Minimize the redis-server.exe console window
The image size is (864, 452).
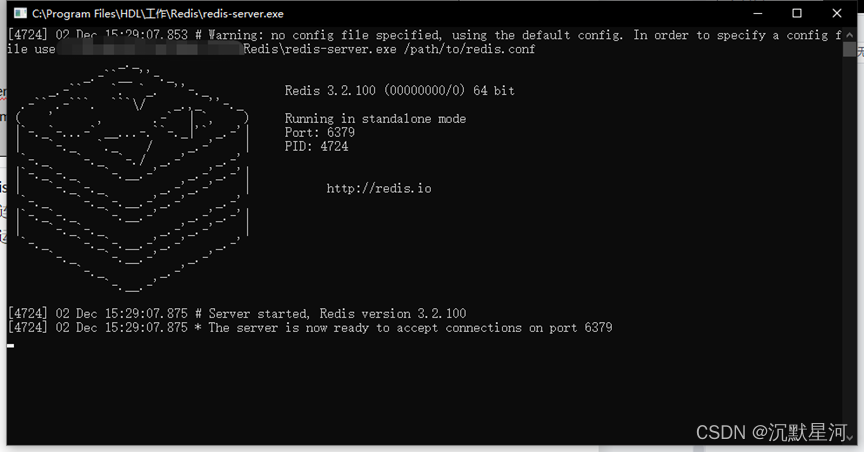[758, 13]
